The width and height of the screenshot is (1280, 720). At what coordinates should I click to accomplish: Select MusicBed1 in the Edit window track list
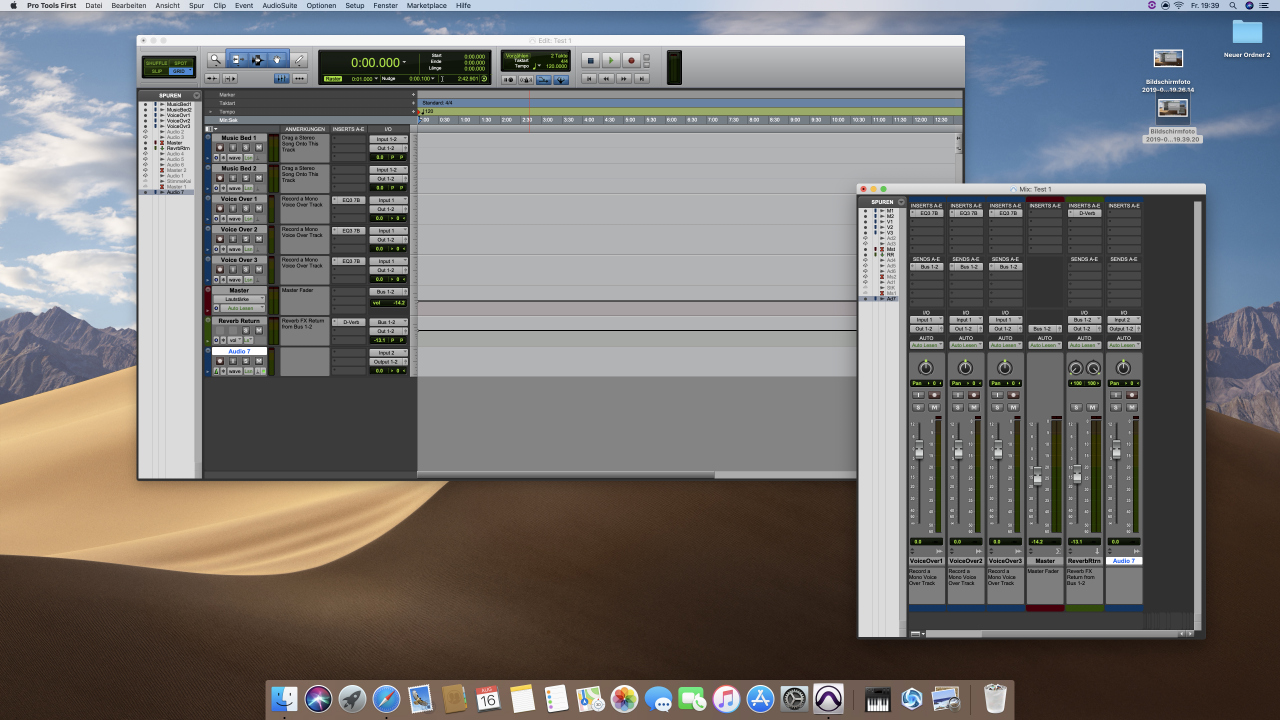click(x=179, y=104)
